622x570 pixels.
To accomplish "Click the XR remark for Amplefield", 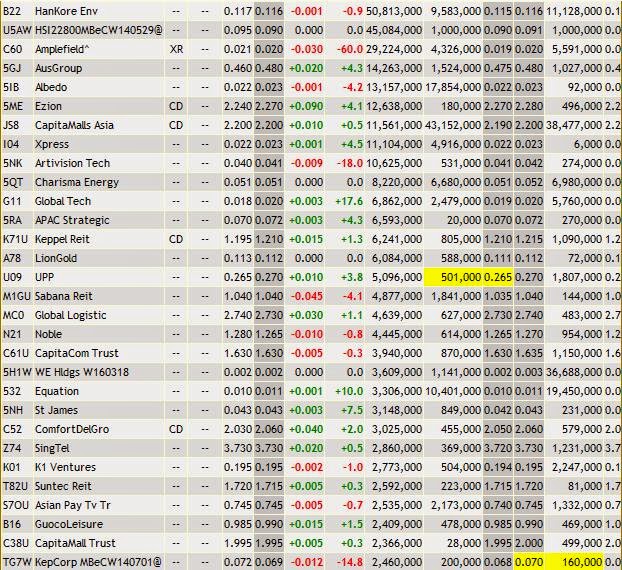I will point(176,49).
